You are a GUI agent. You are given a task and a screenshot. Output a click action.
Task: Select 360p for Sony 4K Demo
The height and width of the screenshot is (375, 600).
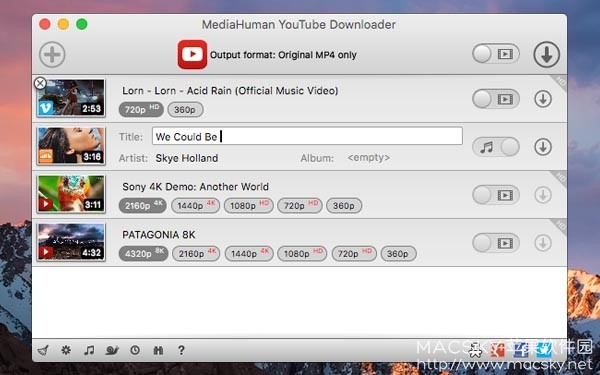point(344,205)
